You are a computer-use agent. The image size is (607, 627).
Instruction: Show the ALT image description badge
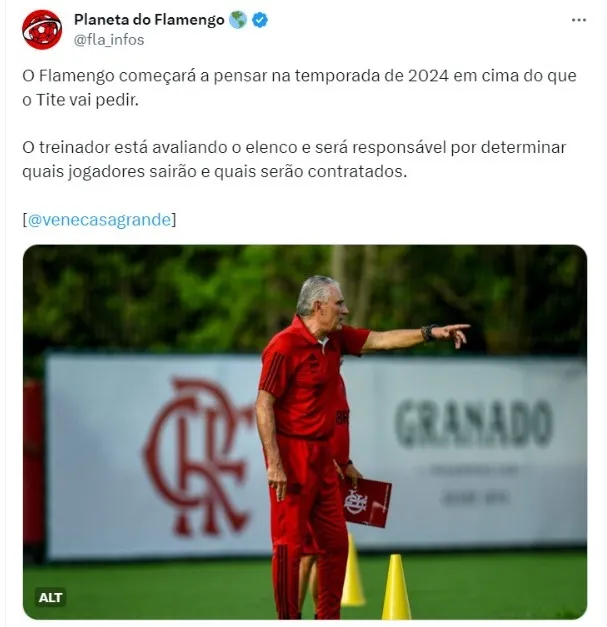point(50,597)
